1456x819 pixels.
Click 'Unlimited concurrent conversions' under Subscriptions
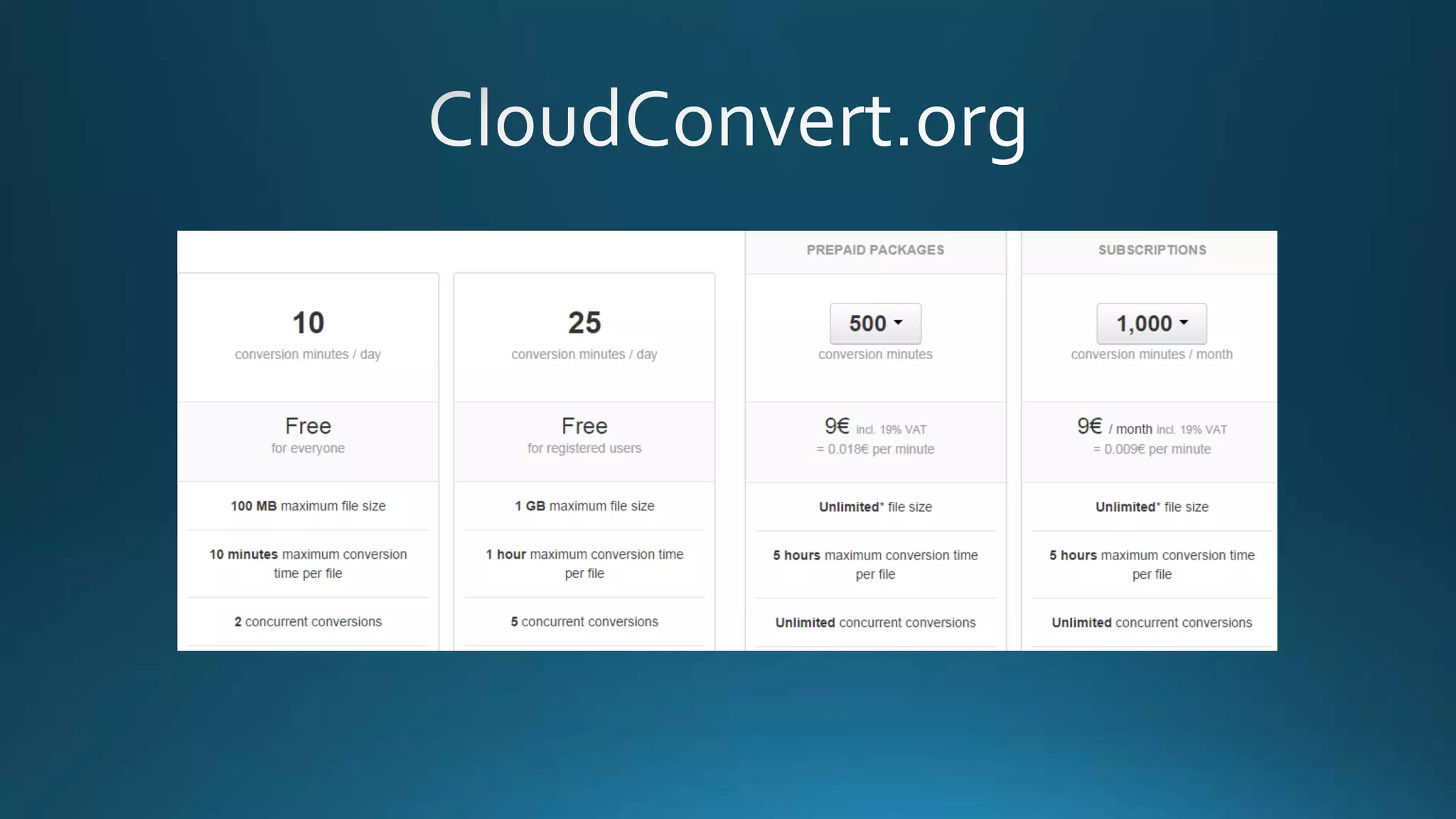[1152, 623]
